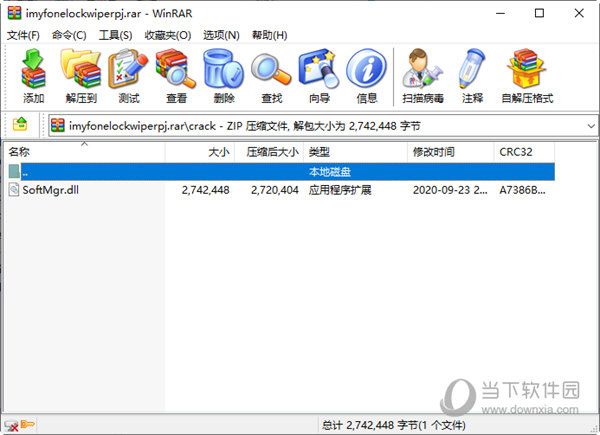600x435 pixels.
Task: Sort by 类型 column header
Action: coord(355,152)
